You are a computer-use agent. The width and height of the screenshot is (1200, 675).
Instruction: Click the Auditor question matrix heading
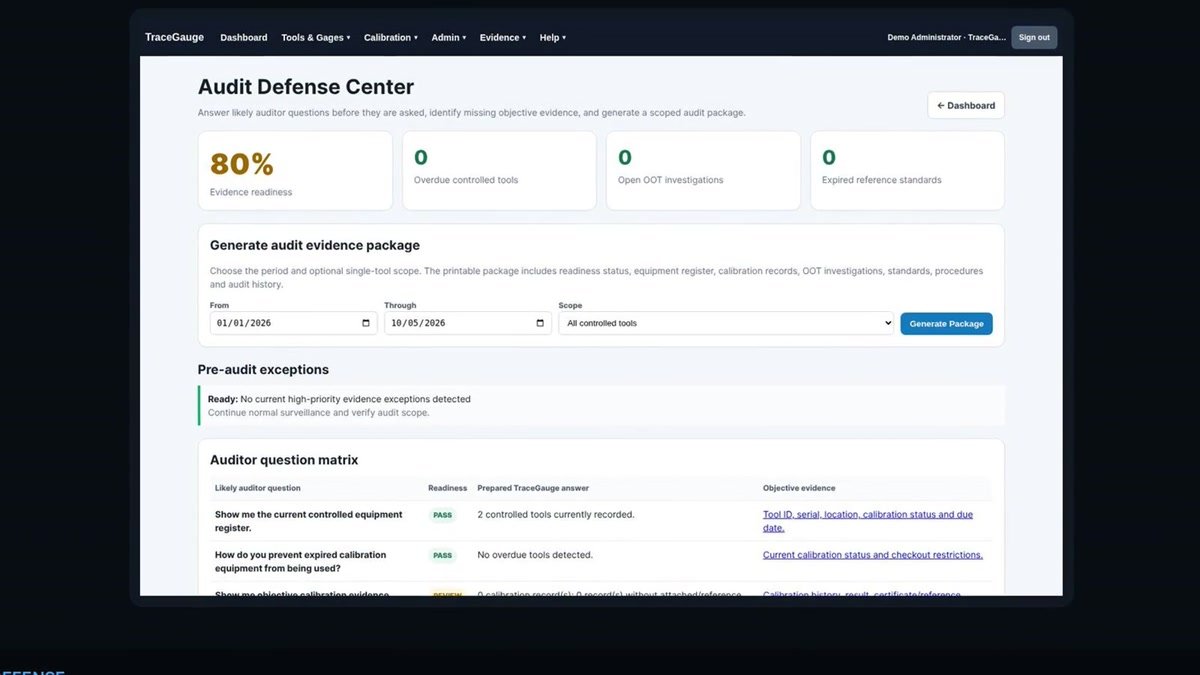284,460
